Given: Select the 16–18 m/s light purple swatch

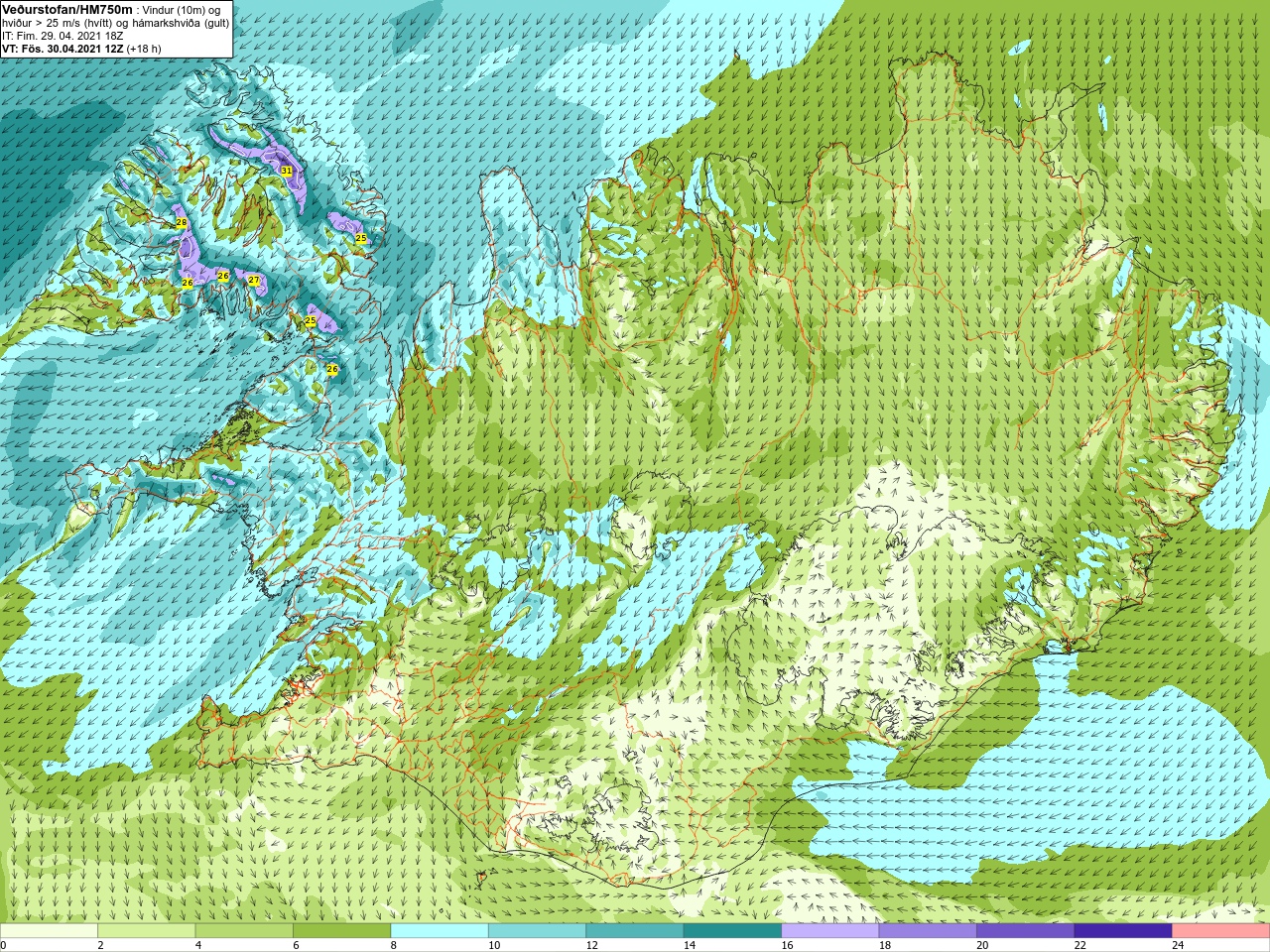Looking at the screenshot, I should pos(830,931).
